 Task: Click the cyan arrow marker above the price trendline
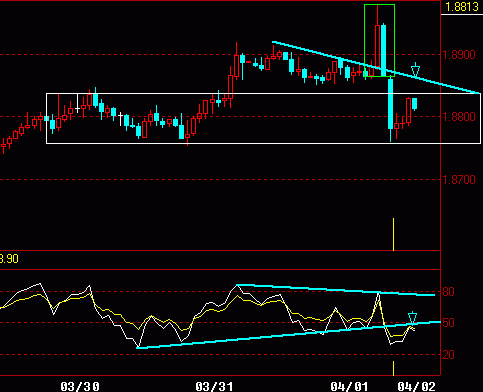(415, 70)
